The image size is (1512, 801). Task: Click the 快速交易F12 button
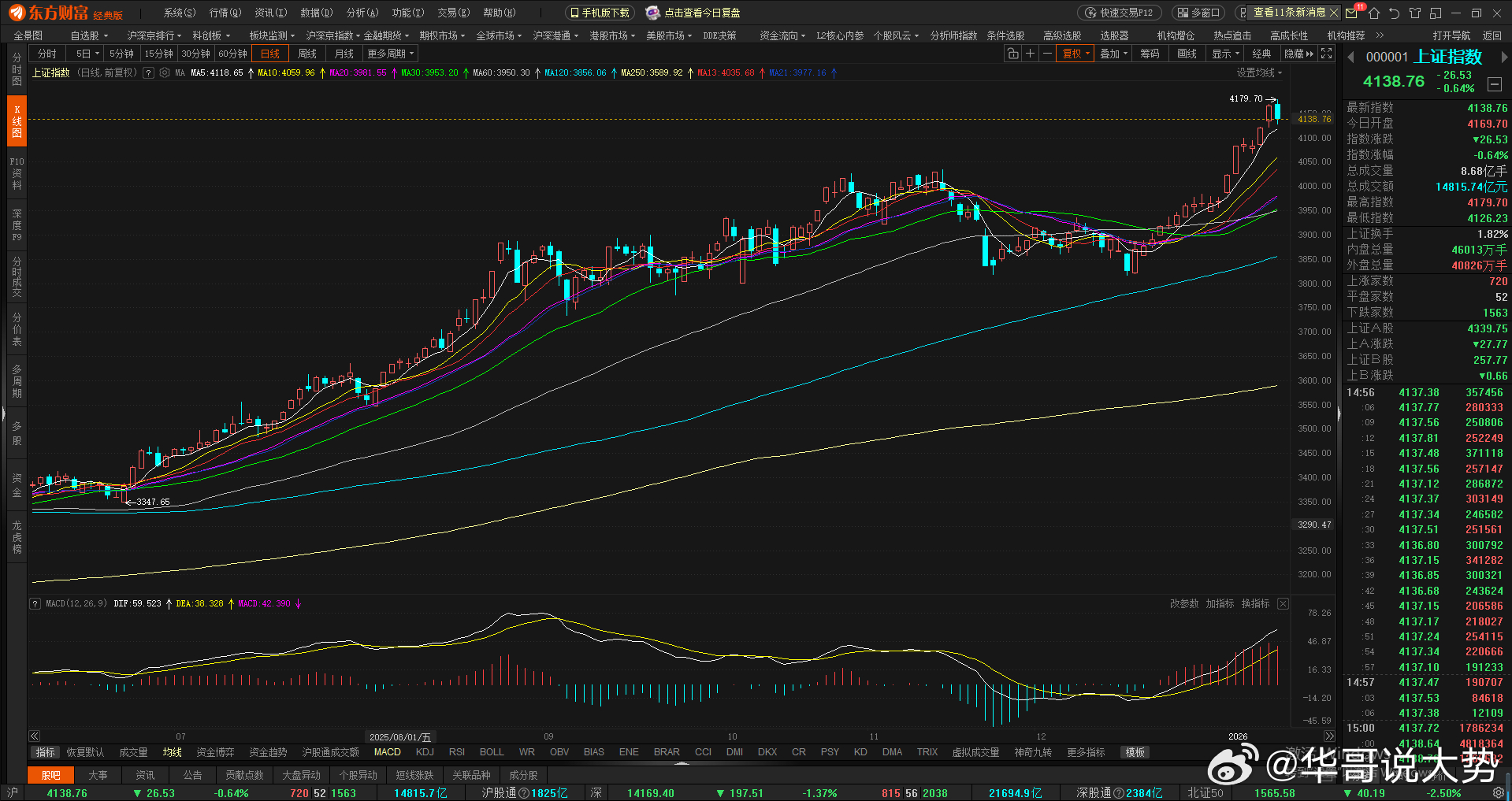point(1119,13)
